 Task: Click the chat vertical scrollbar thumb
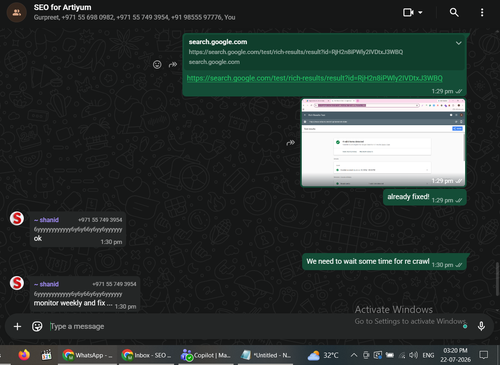pos(497,279)
